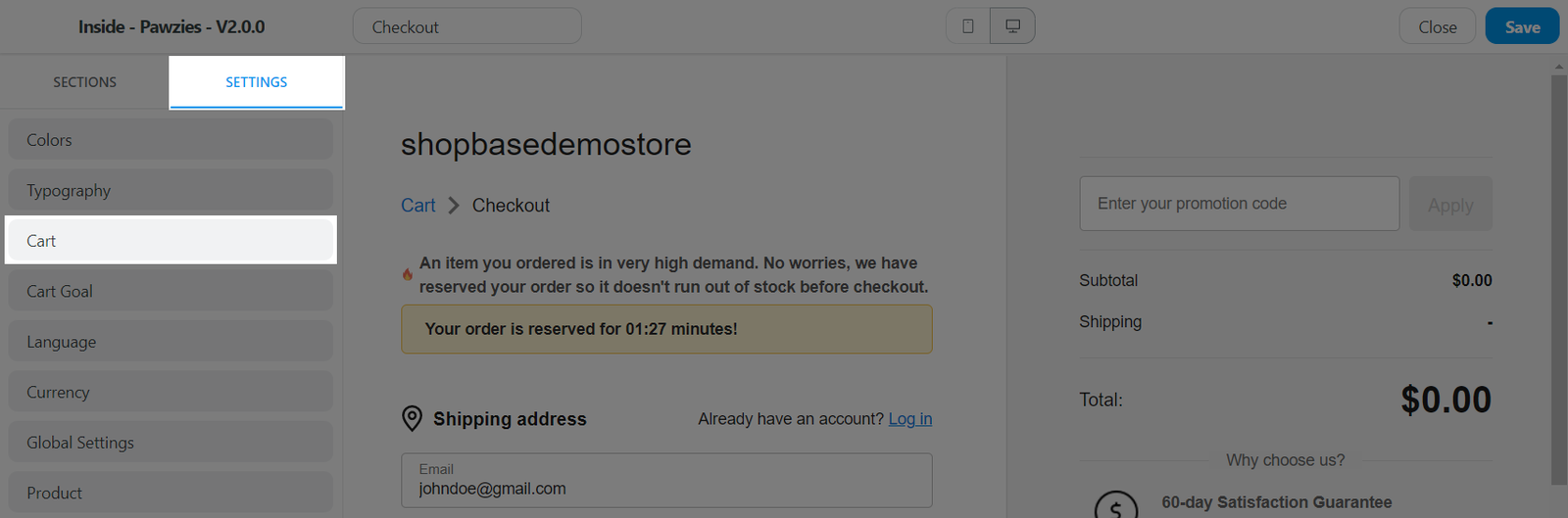Open the Sections tab
1568x518 pixels.
(84, 82)
